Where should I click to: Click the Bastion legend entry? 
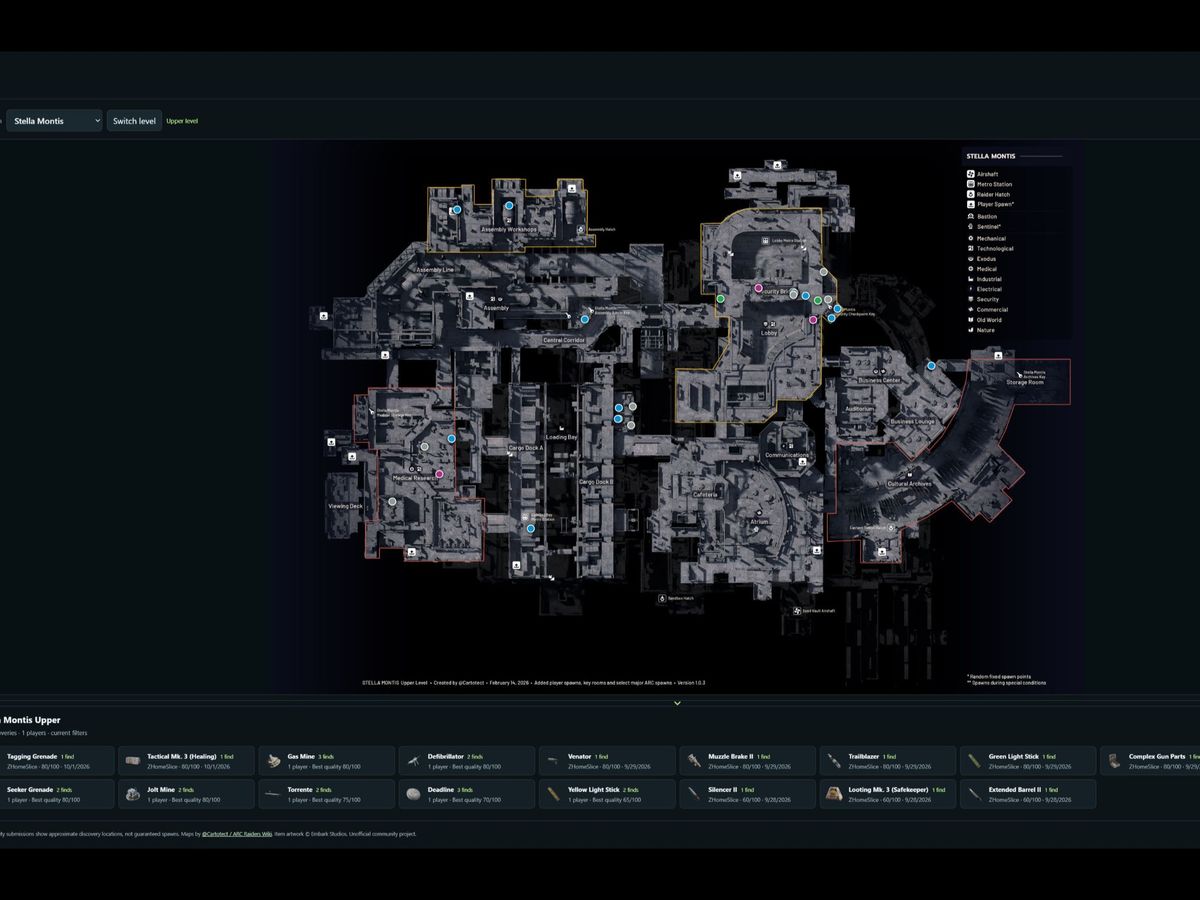pos(981,216)
